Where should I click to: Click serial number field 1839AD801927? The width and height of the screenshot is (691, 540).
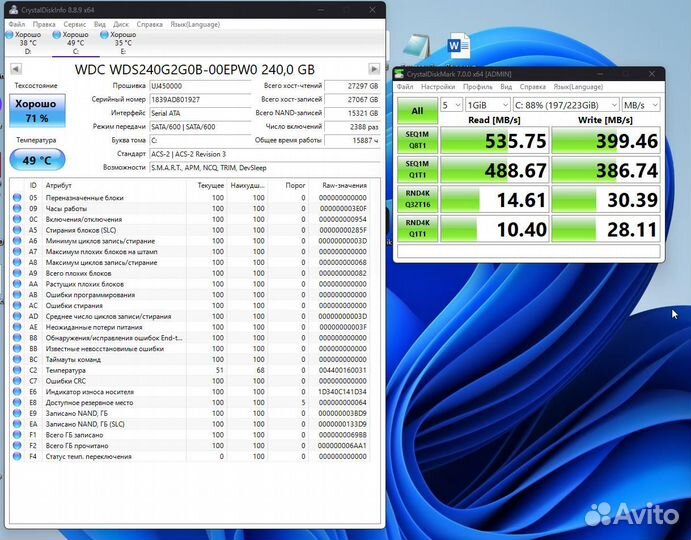(201, 100)
